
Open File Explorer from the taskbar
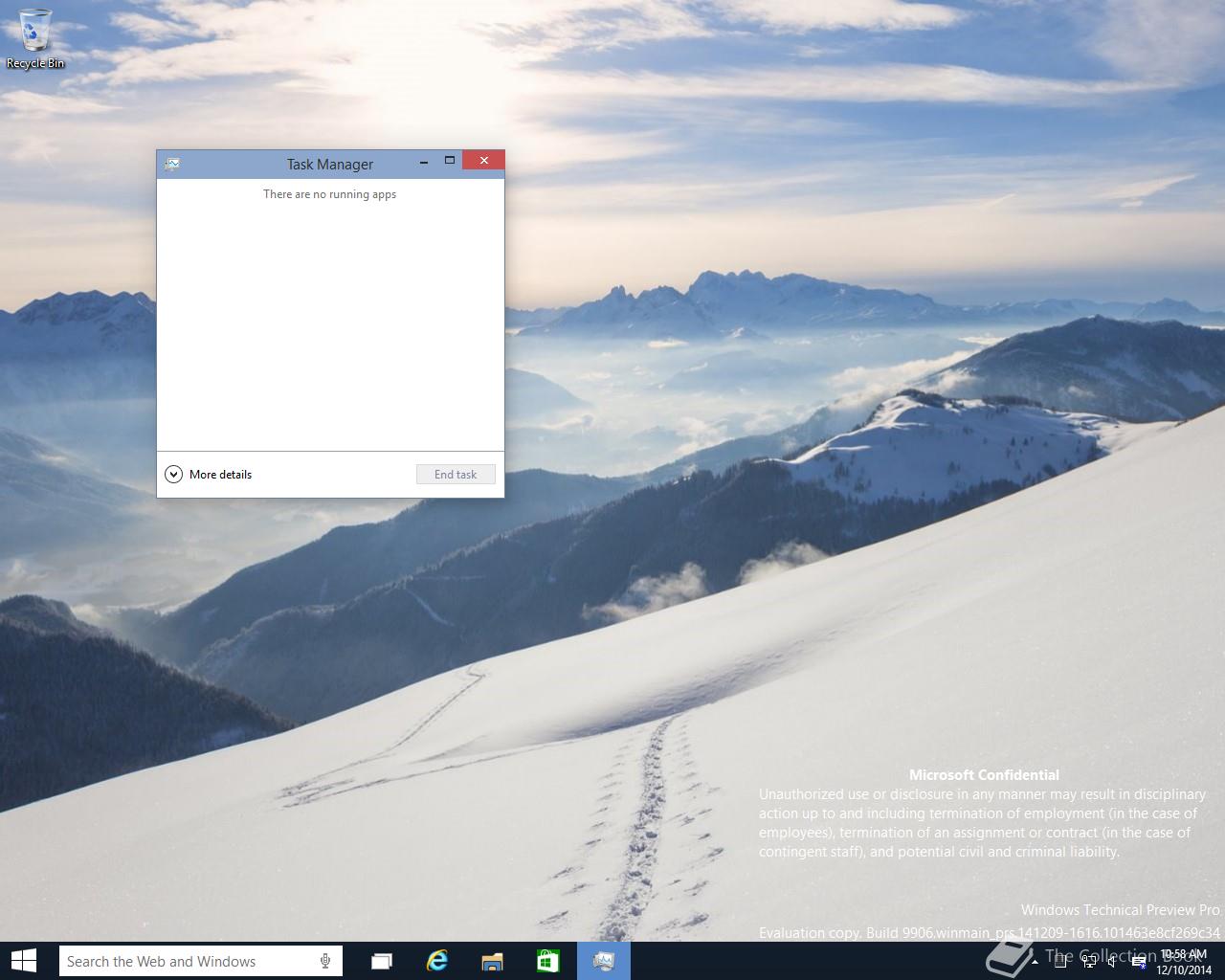pyautogui.click(x=493, y=961)
